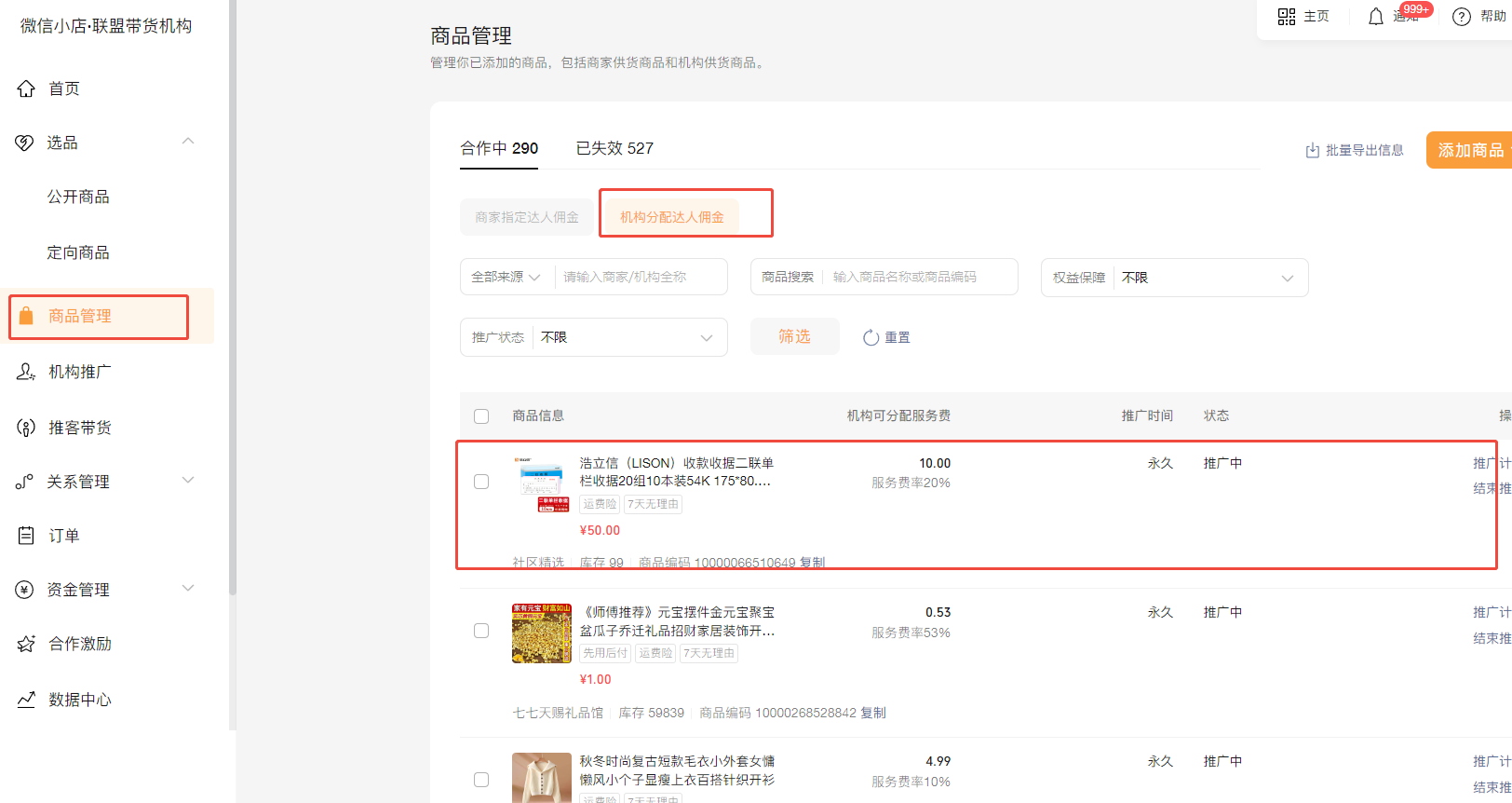Viewport: 1512px width, 803px height.
Task: Select the 机构分配达人佣金 tab
Action: point(671,217)
